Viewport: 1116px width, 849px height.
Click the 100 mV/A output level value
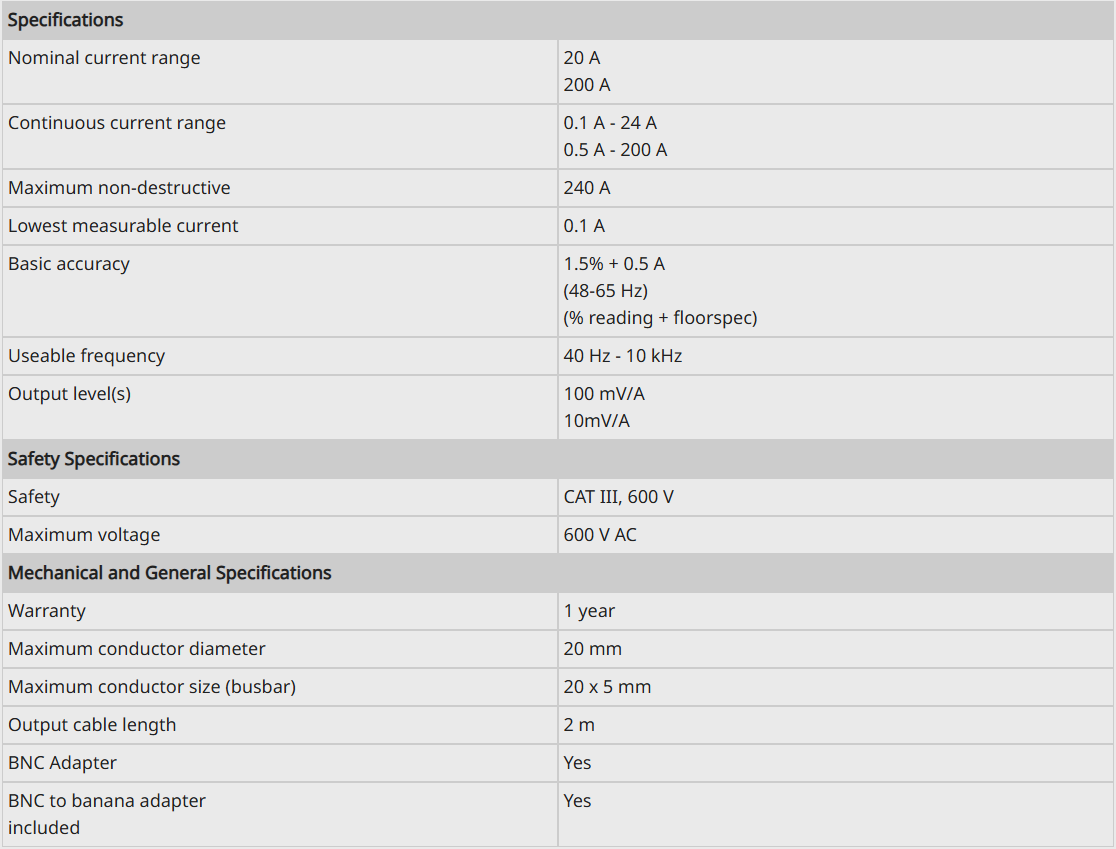tap(604, 394)
